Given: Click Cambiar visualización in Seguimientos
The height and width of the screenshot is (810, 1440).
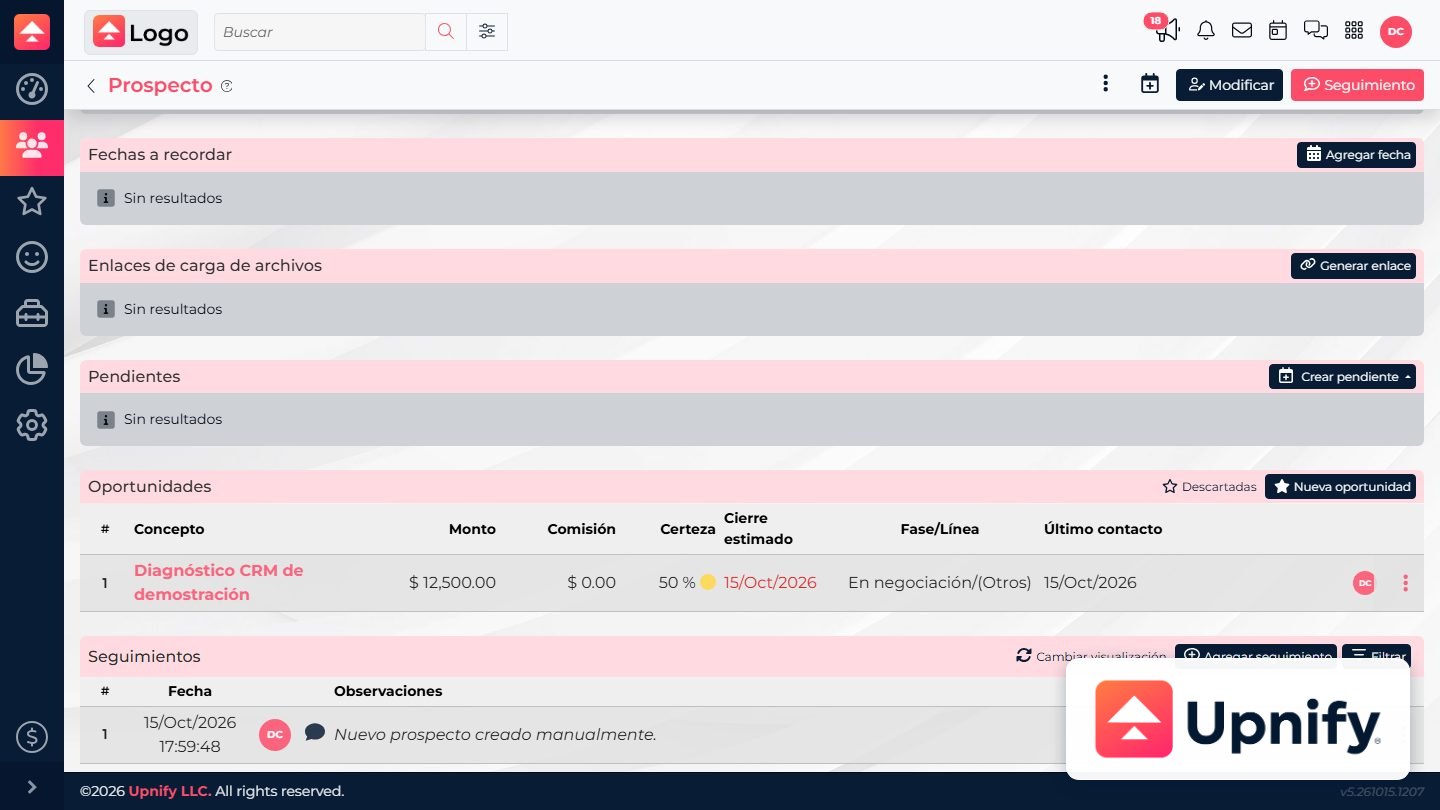Looking at the screenshot, I should [x=1091, y=656].
